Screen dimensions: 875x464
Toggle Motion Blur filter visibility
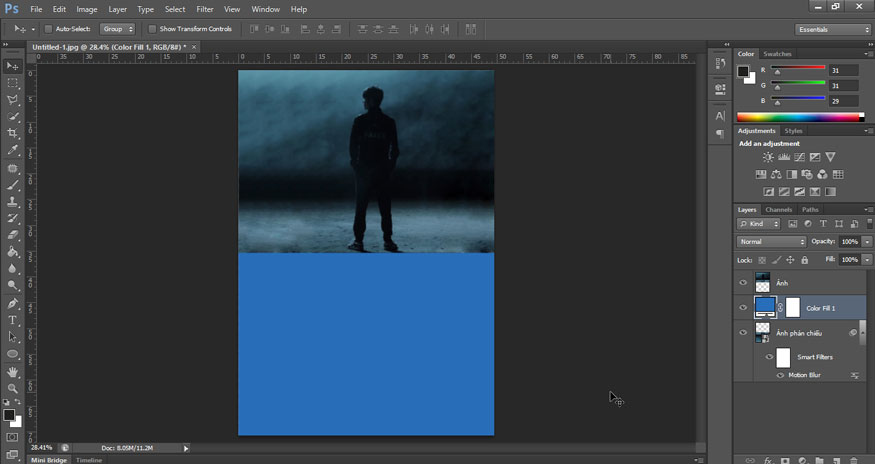click(x=780, y=375)
